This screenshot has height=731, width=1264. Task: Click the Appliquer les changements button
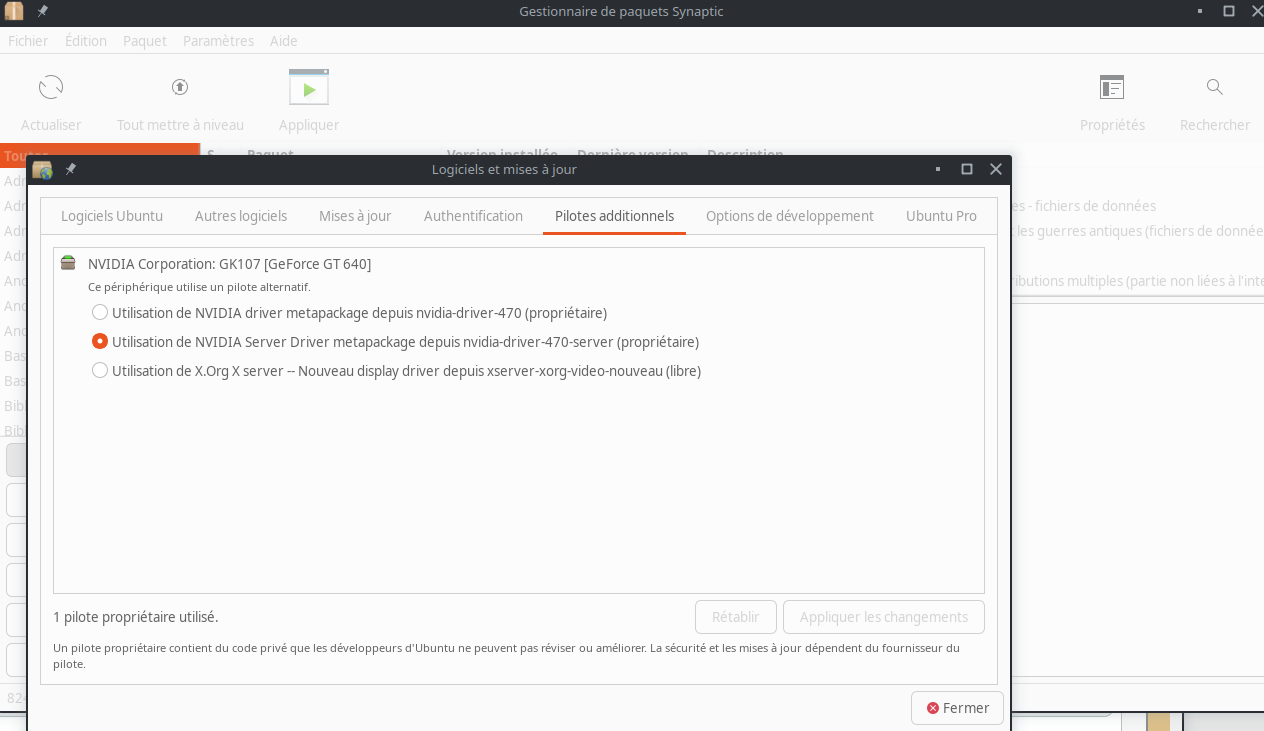pyautogui.click(x=884, y=617)
